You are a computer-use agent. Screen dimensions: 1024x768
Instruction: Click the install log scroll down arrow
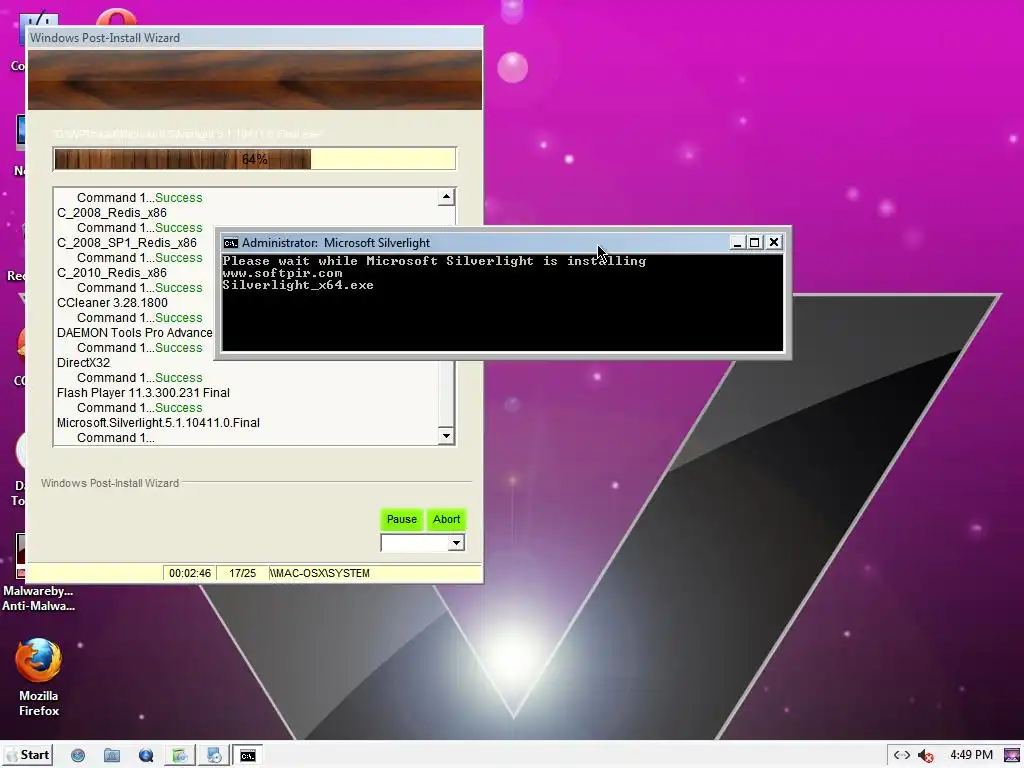coord(446,436)
